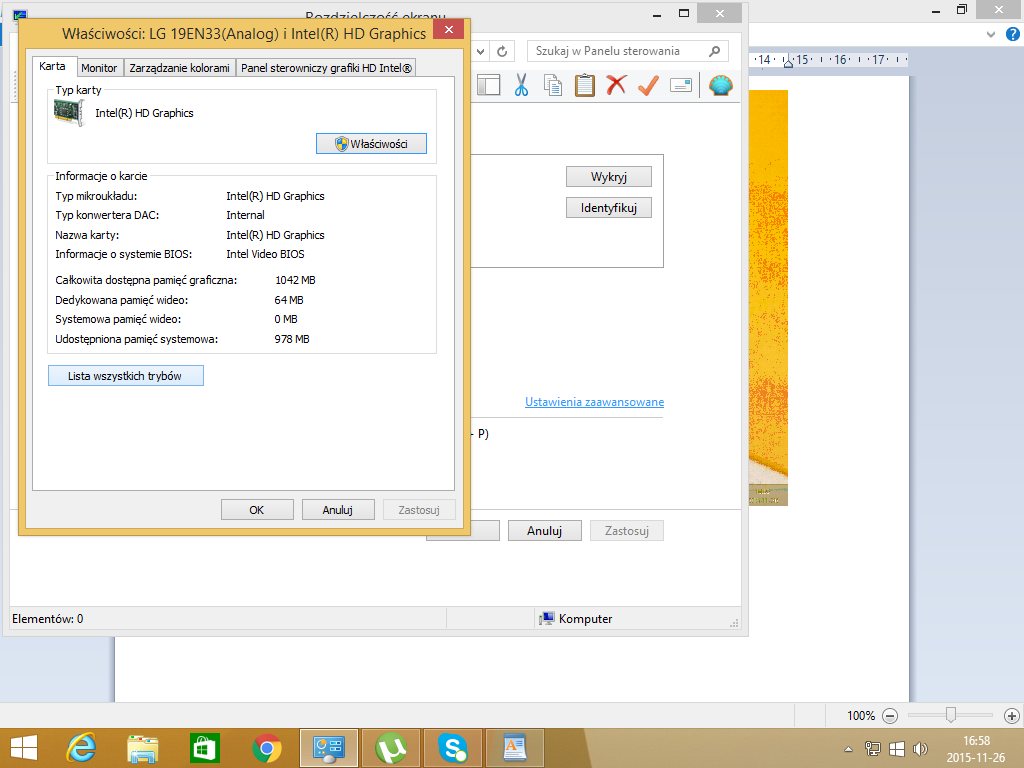
Task: Click the Copy pages toolbar icon
Action: 552,85
